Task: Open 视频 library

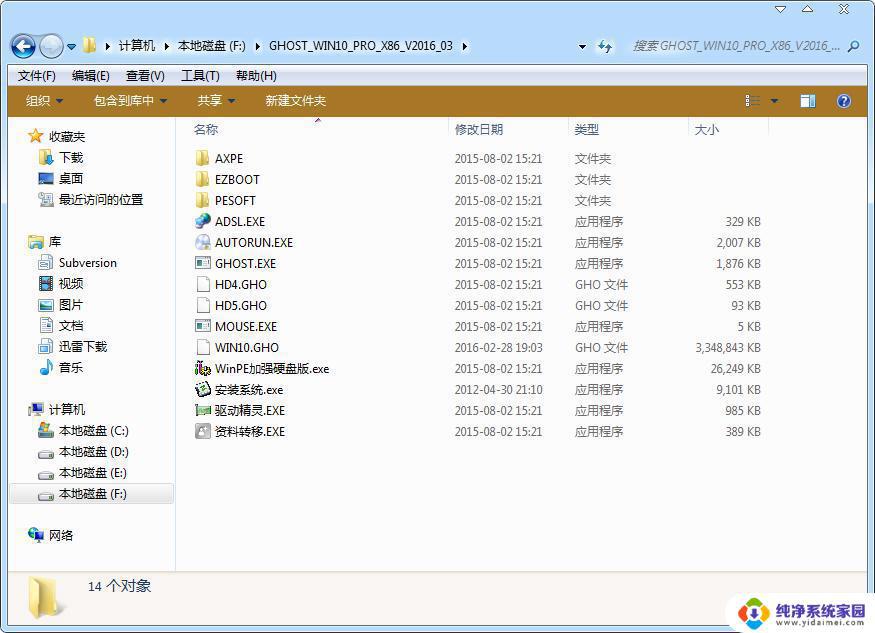Action: [x=71, y=284]
